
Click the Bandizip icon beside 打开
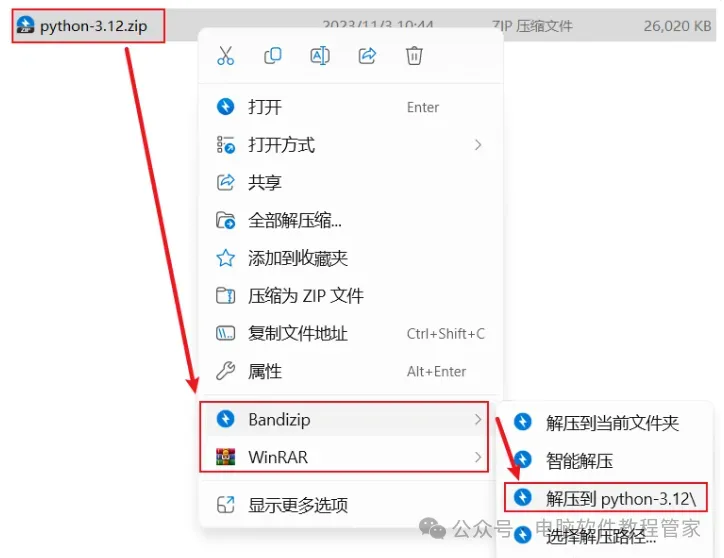(225, 107)
